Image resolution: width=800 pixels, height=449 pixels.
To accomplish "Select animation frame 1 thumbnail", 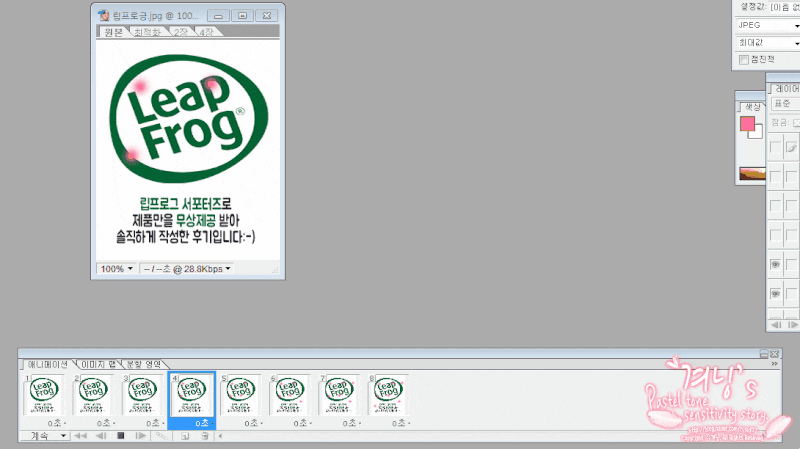I will click(44, 395).
